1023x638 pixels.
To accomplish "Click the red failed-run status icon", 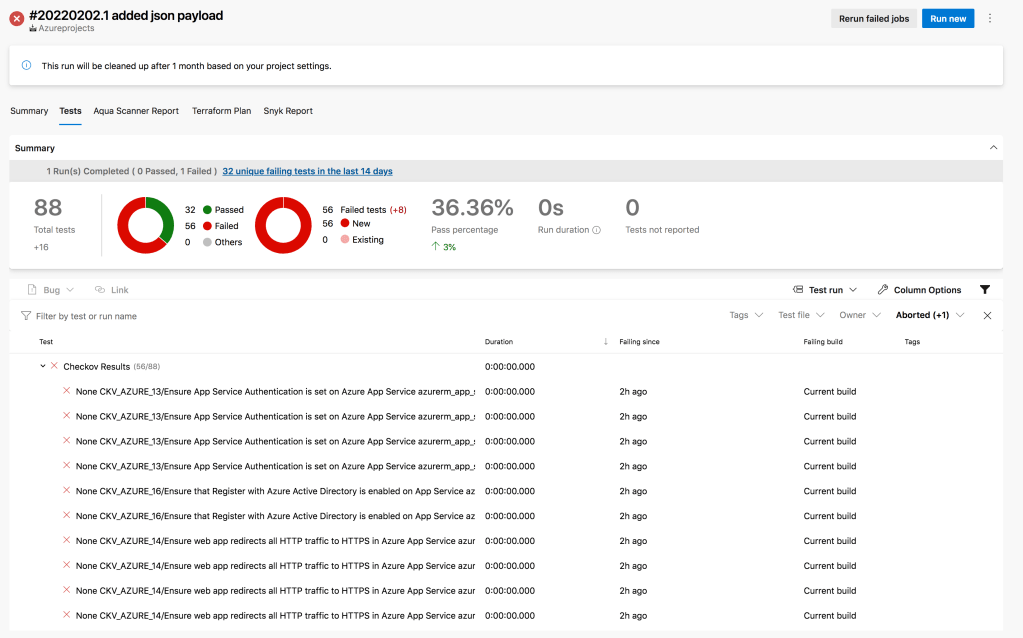I will coord(17,19).
